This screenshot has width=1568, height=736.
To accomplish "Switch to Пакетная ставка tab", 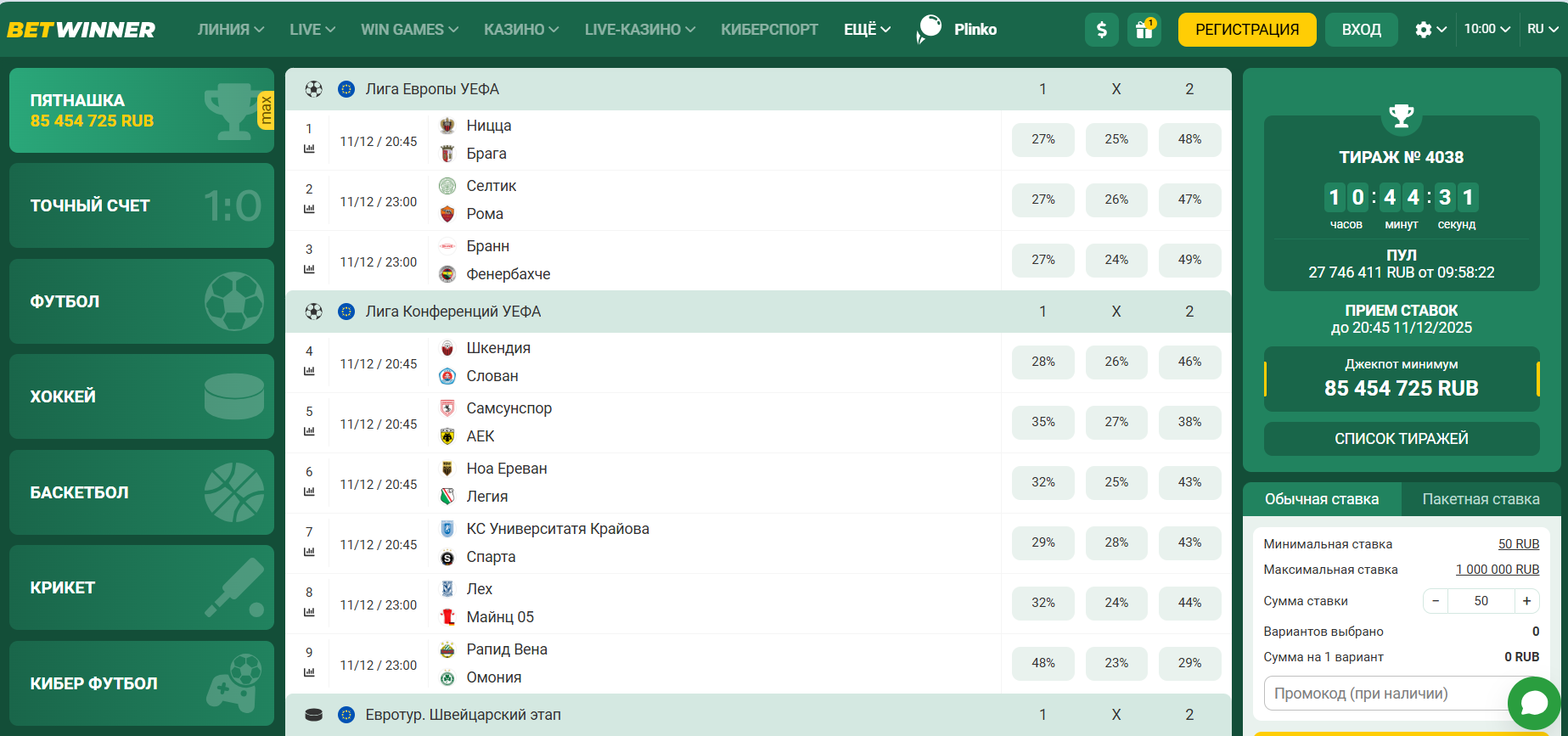I will pyautogui.click(x=1481, y=499).
